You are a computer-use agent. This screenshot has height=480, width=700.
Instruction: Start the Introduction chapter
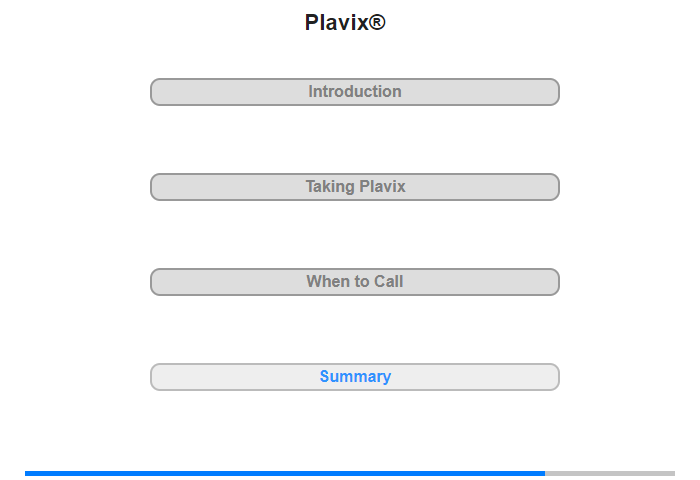pos(355,92)
